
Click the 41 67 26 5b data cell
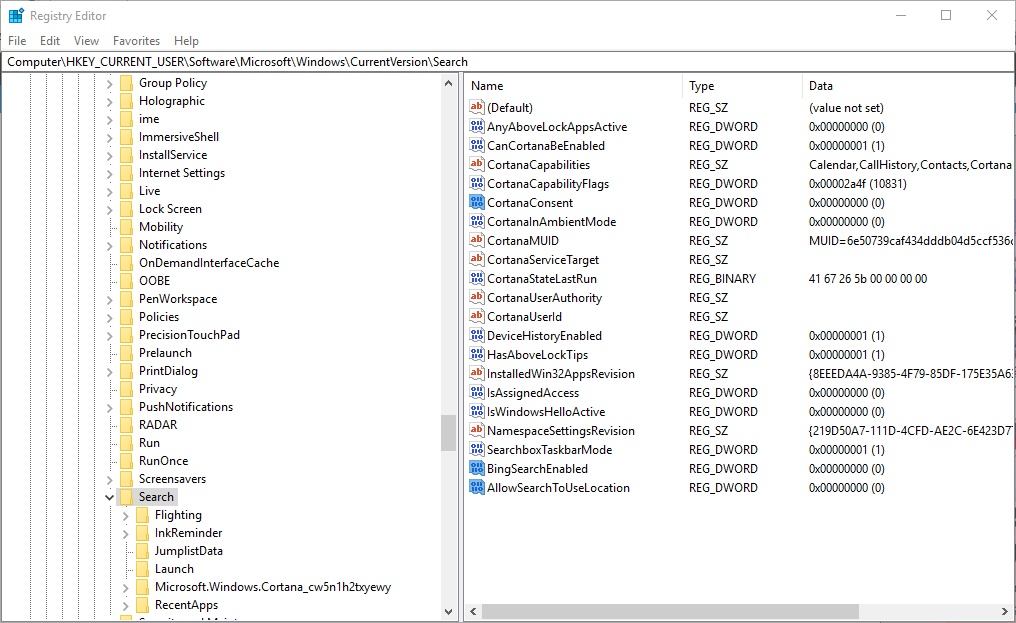(x=868, y=279)
